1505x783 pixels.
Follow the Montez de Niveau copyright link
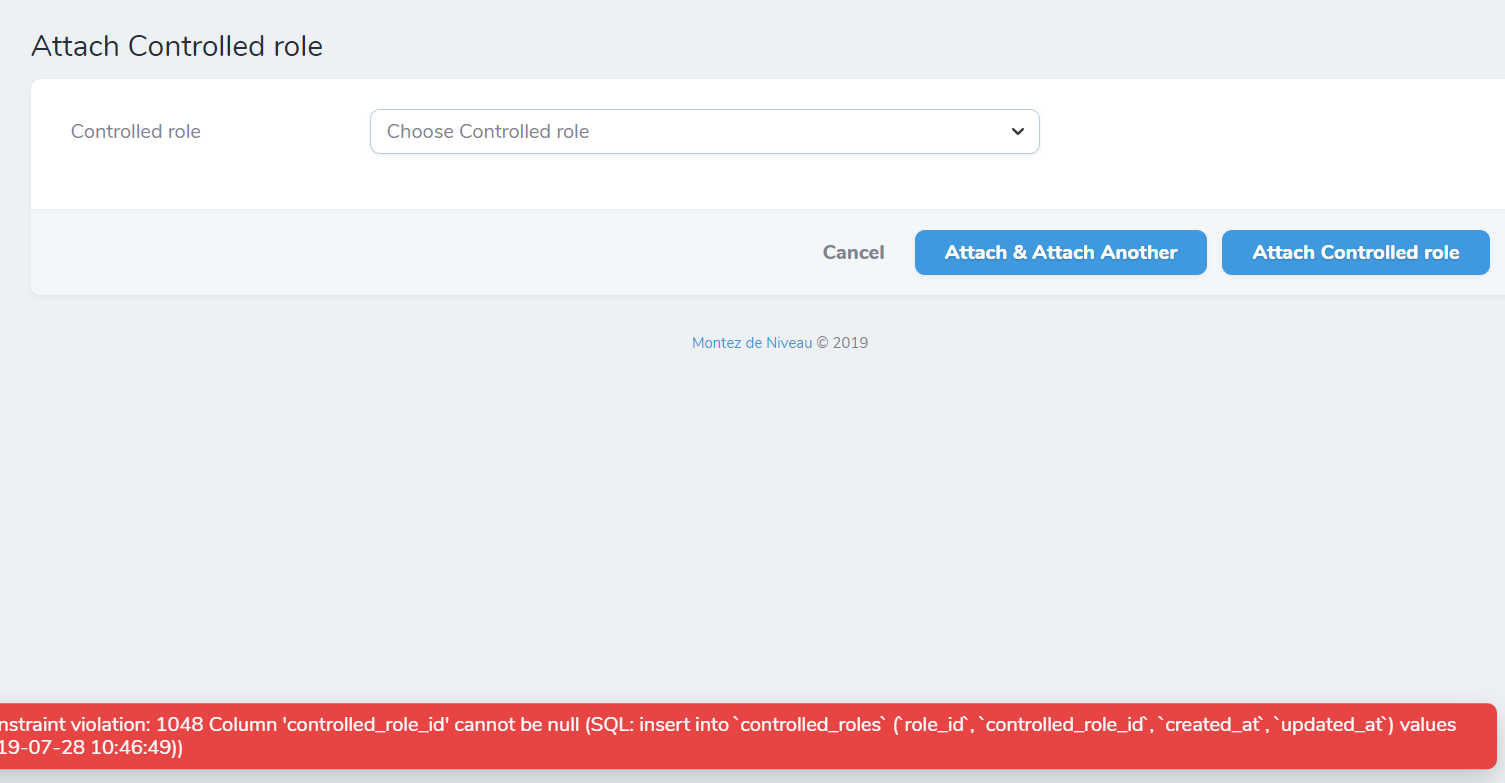752,342
